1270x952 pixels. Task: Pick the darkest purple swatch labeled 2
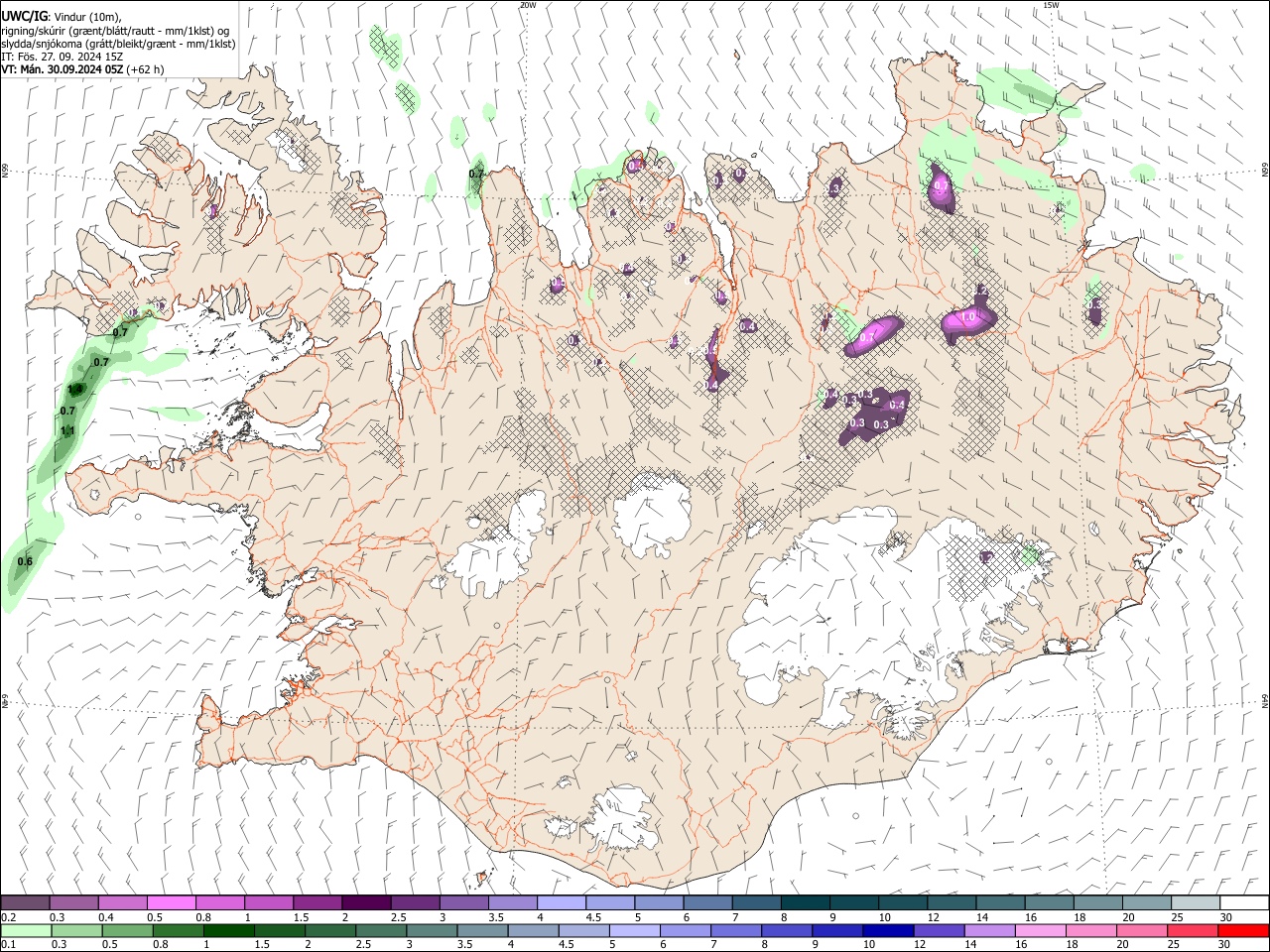pyautogui.click(x=365, y=902)
